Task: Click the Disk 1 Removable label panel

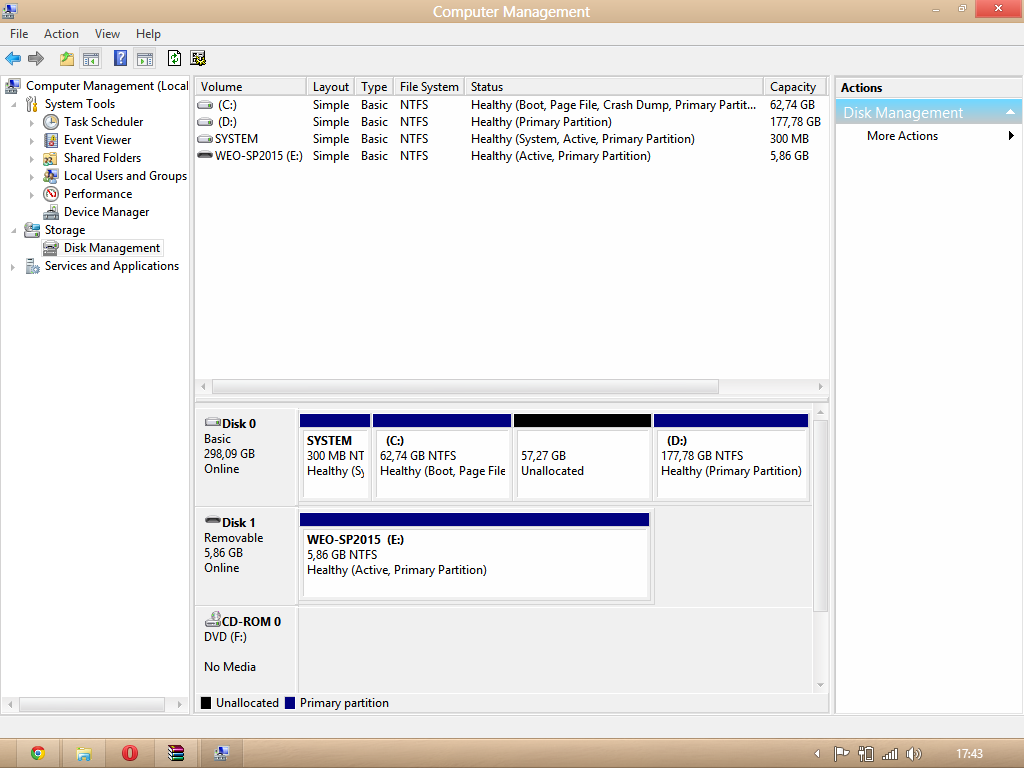Action: point(246,556)
